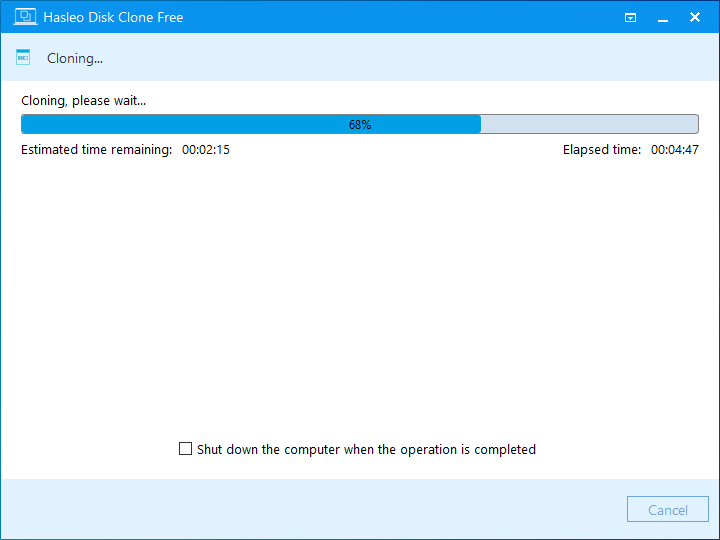Click the 68% label on progress bar
The image size is (720, 540).
pos(360,125)
